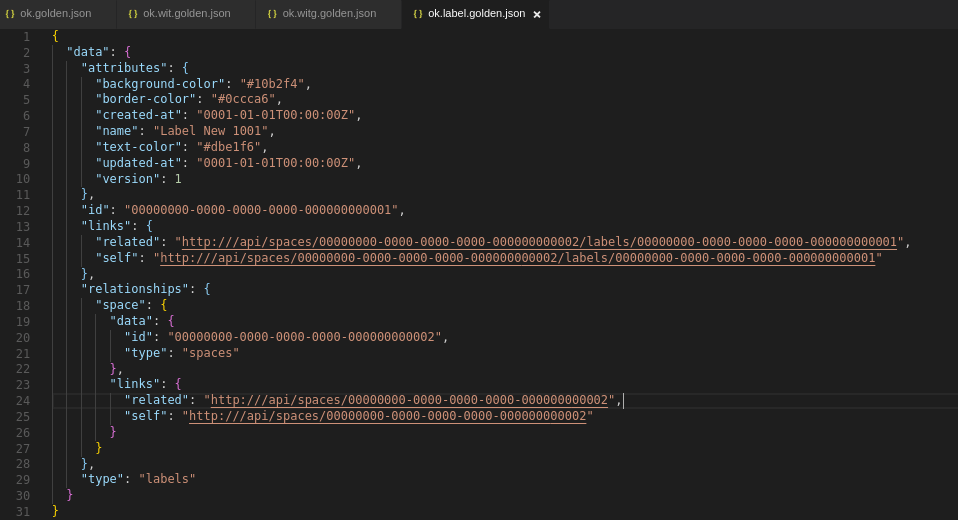Click the "data" key on line 2
Viewport: 958px width, 520px height.
coord(88,52)
